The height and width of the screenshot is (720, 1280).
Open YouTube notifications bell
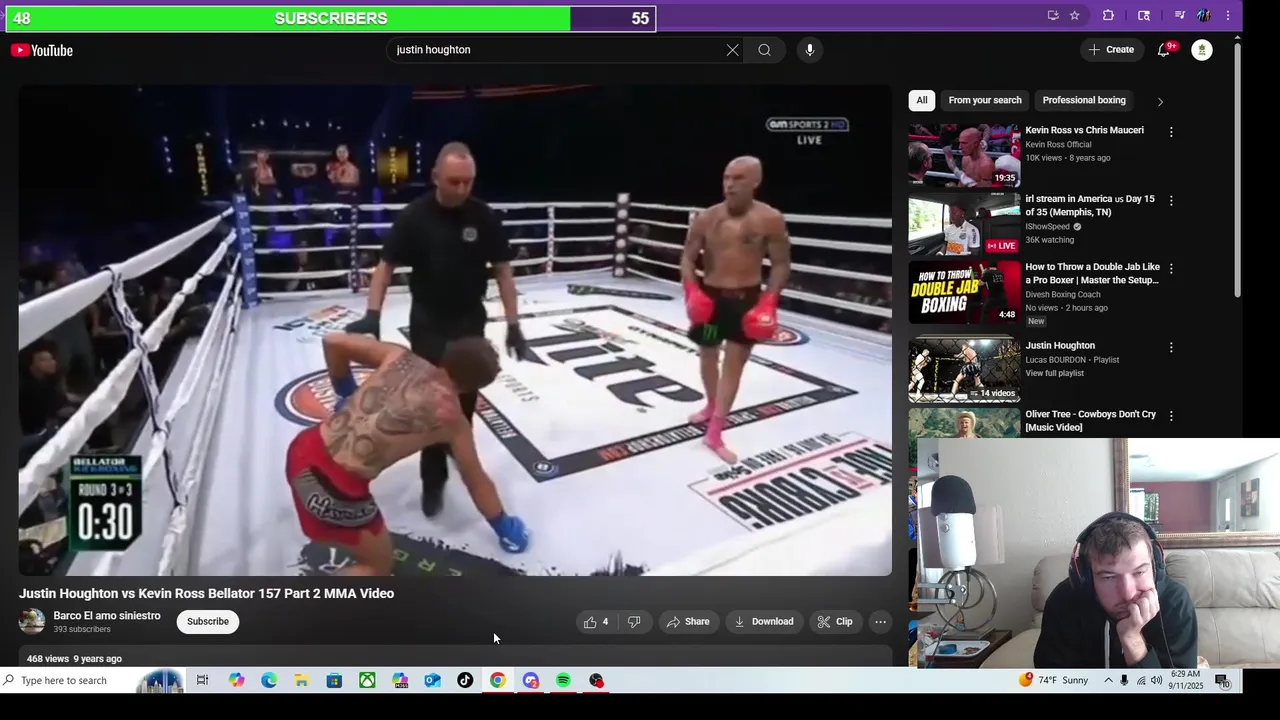tap(1164, 50)
